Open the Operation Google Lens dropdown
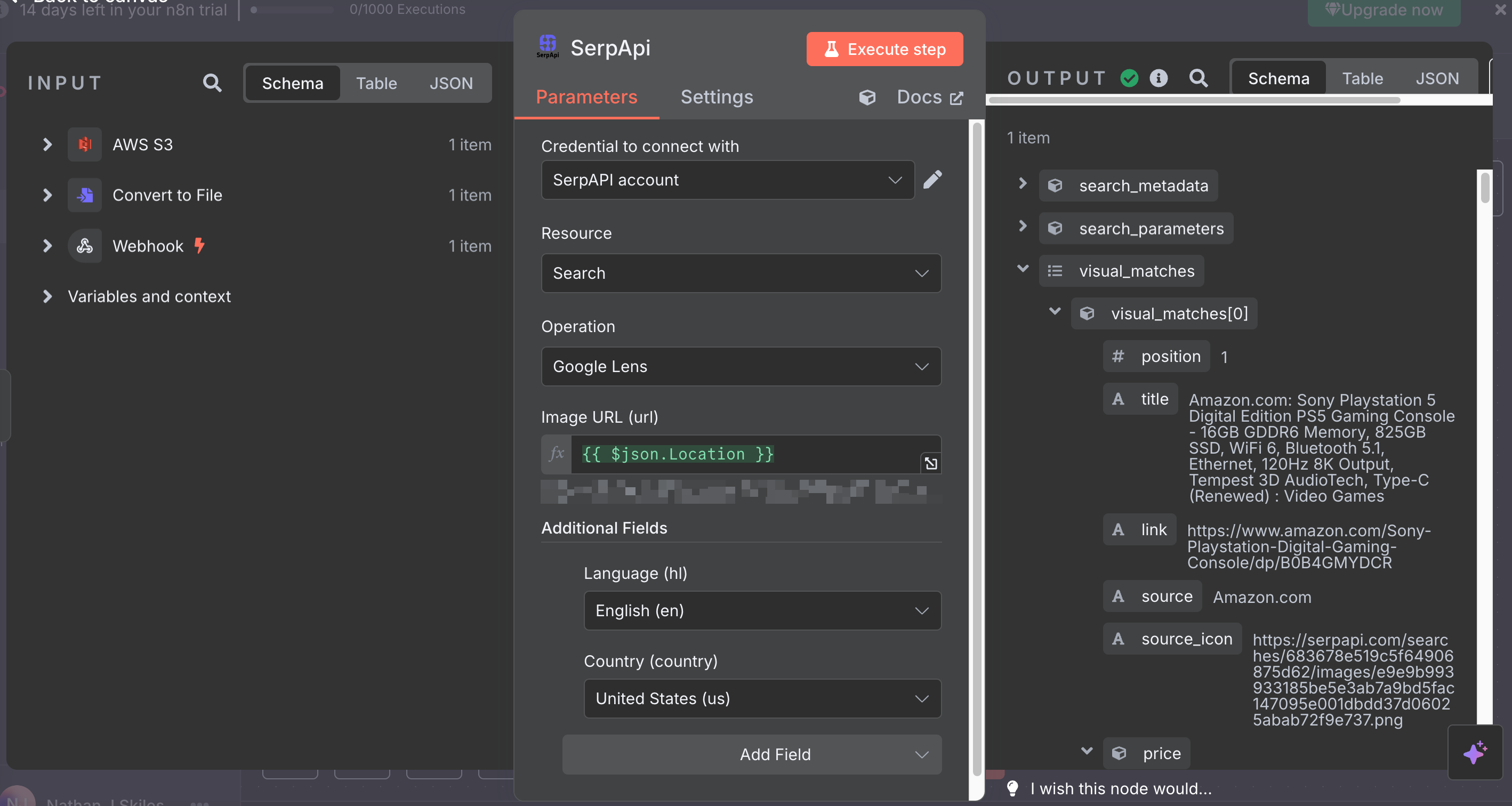The height and width of the screenshot is (806, 1512). pos(741,366)
